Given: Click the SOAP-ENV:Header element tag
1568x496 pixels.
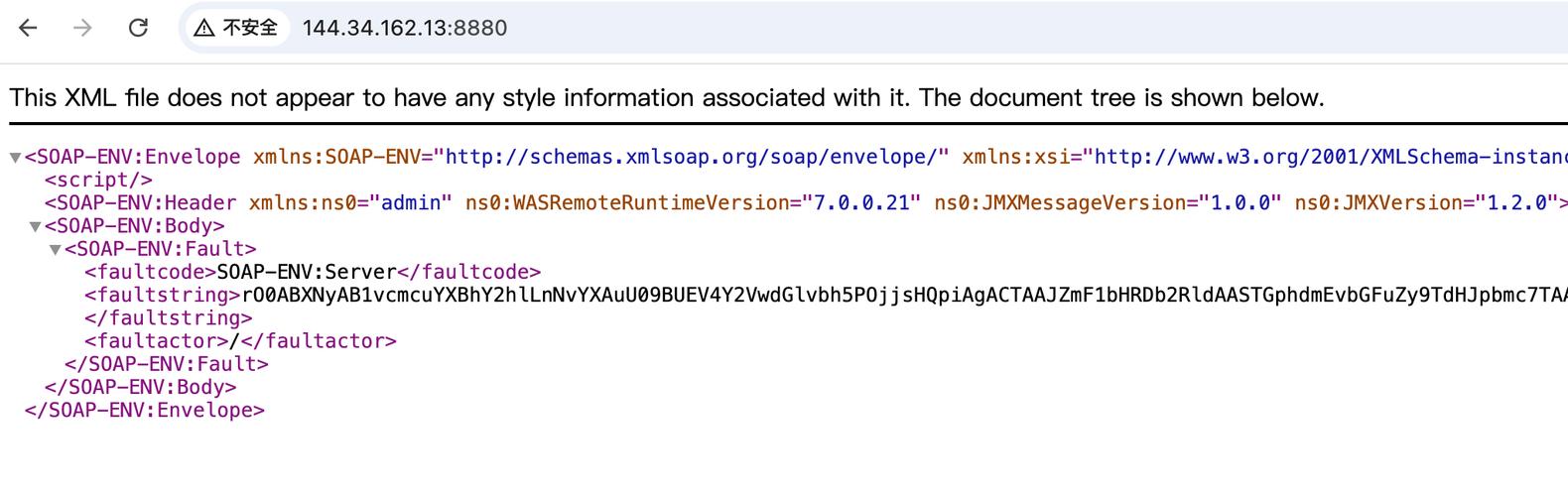Looking at the screenshot, I should (140, 203).
